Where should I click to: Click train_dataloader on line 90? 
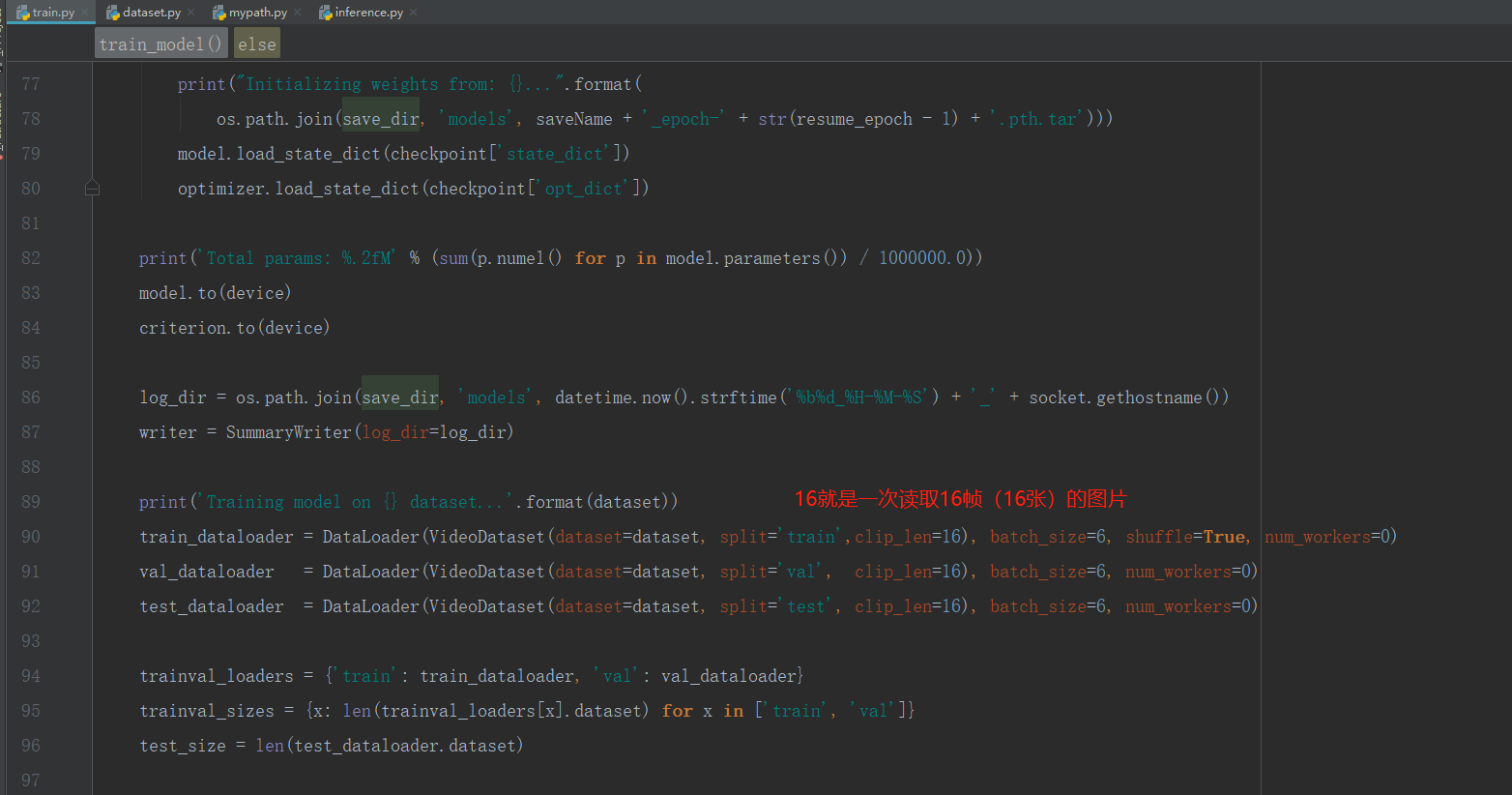[217, 537]
